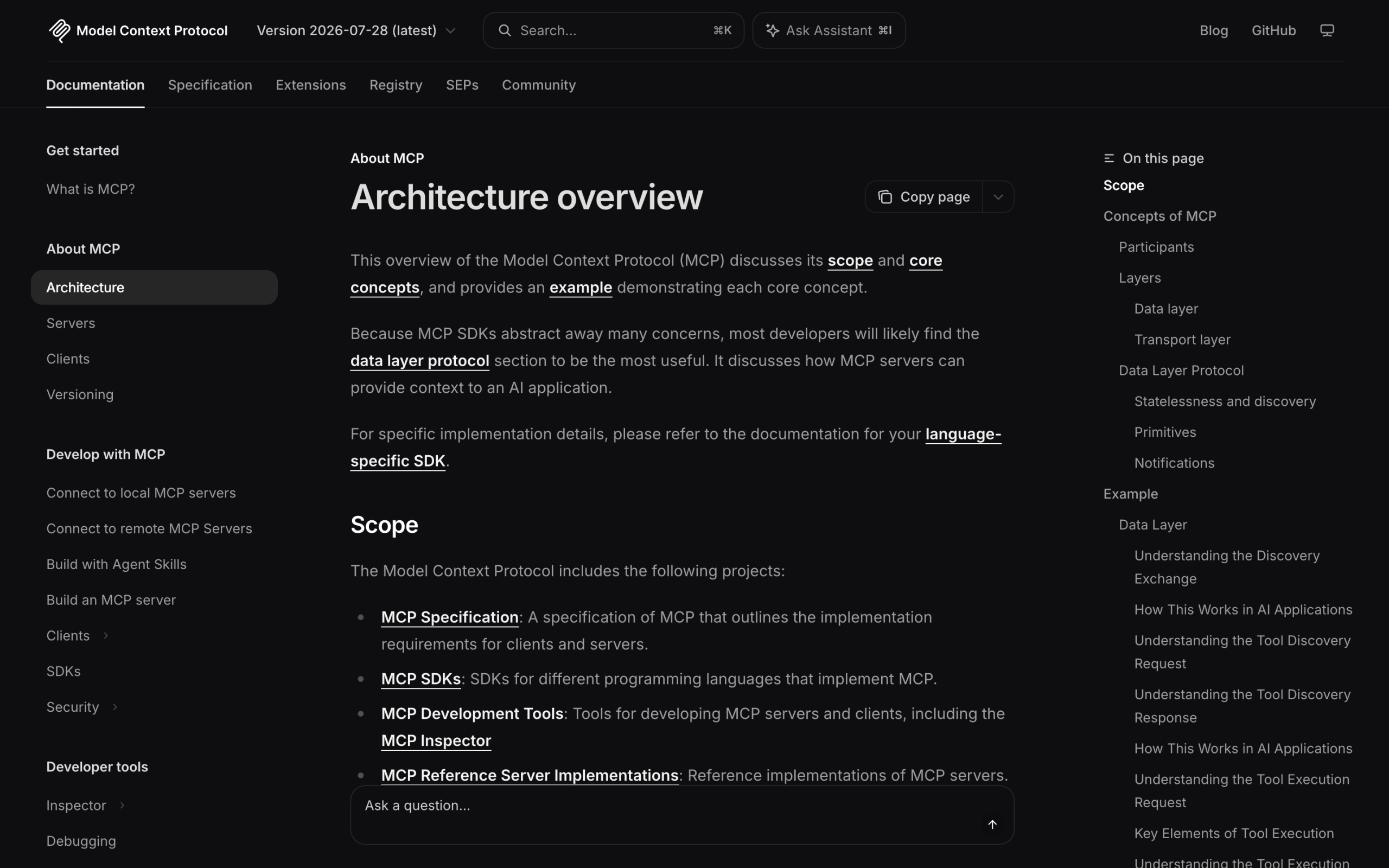
Task: Click the search magnifier icon
Action: click(505, 30)
